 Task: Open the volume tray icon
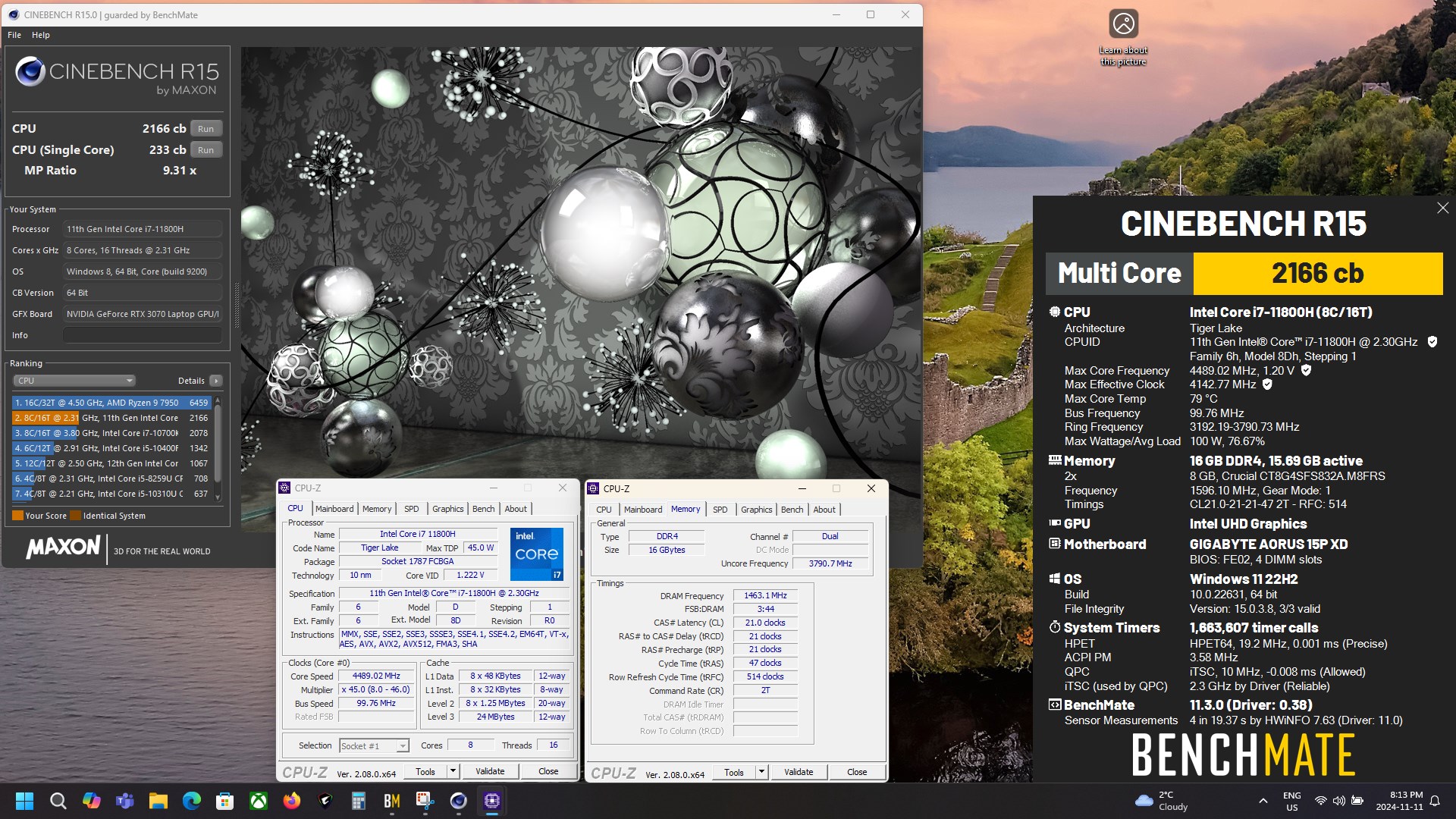[x=1338, y=801]
